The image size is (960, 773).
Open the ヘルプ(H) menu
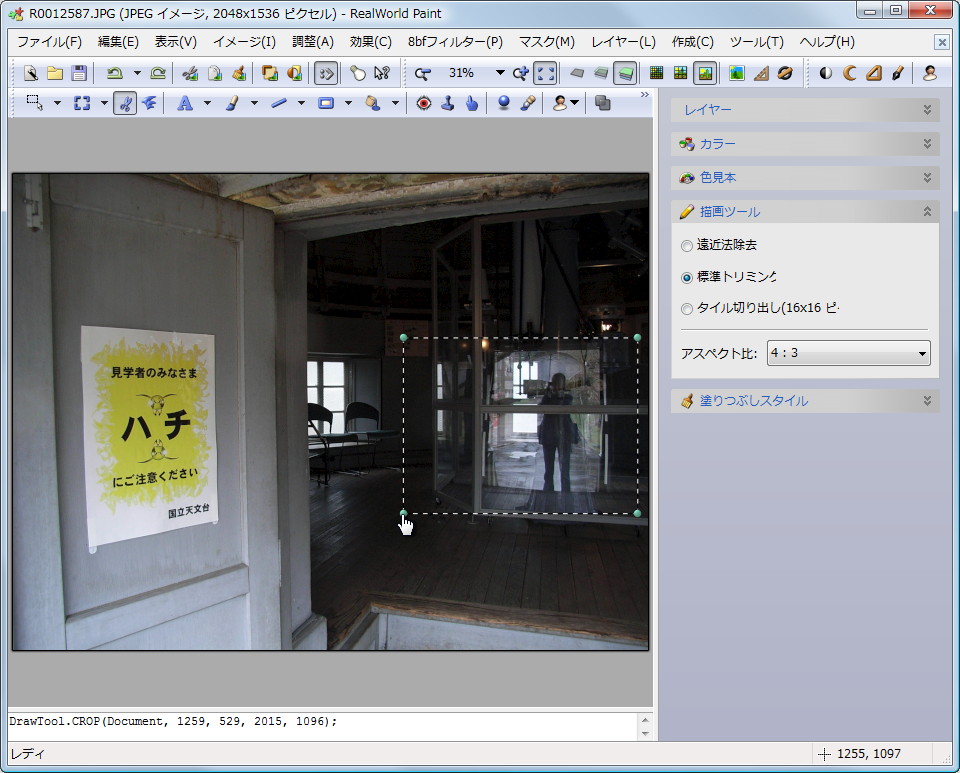click(827, 42)
